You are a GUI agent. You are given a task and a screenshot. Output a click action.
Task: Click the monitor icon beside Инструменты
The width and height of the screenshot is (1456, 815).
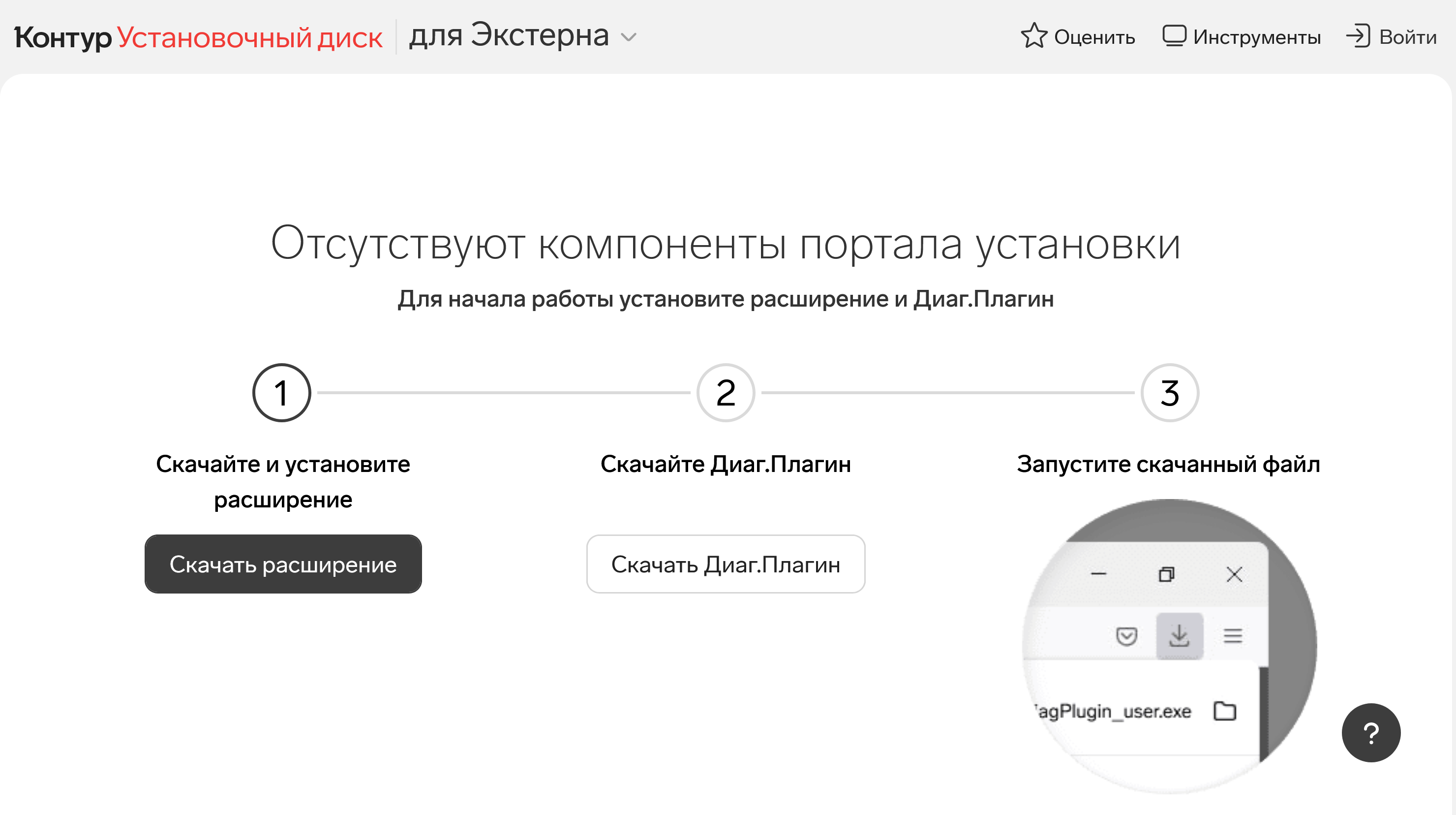[x=1174, y=36]
